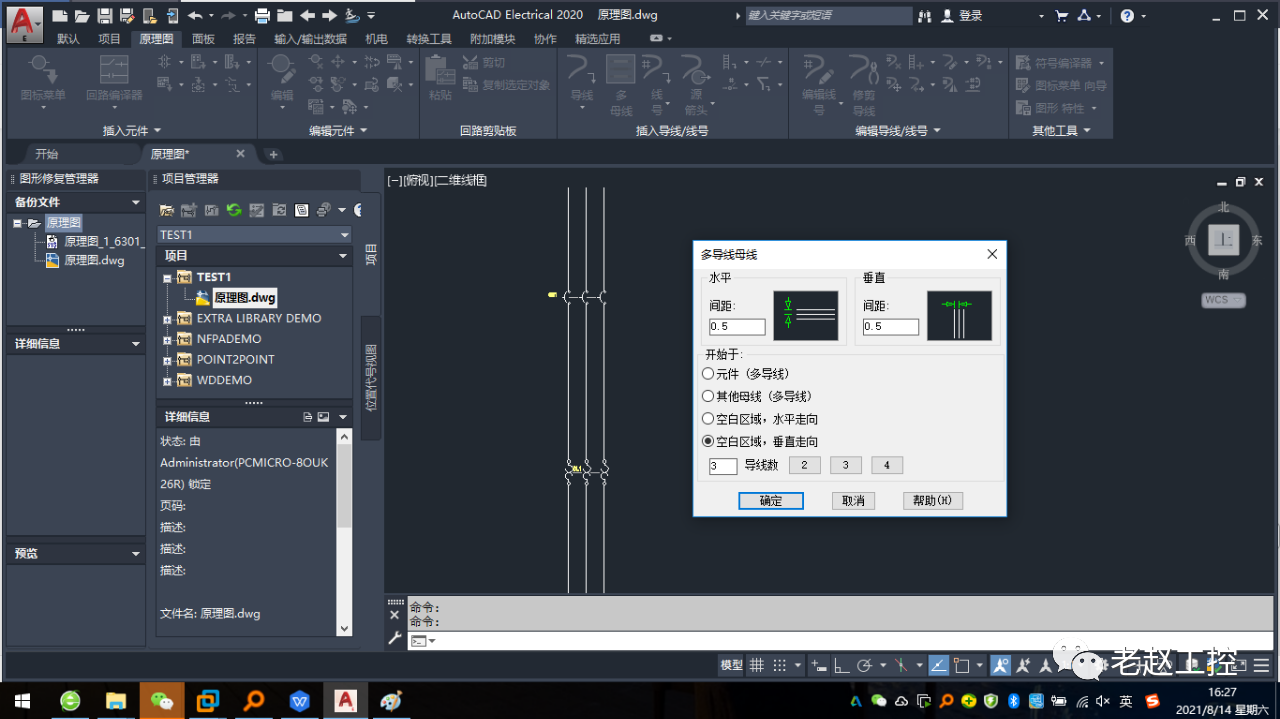
Task: Switch to the 默认 ribbon tab
Action: tap(68, 39)
